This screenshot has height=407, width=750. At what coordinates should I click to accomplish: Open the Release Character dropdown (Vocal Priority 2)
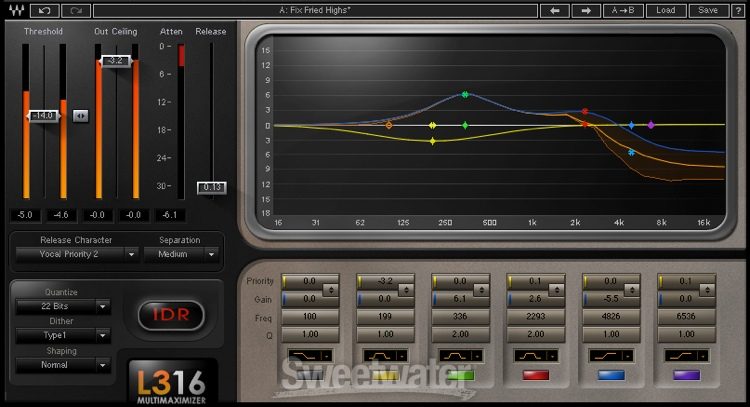click(x=77, y=254)
